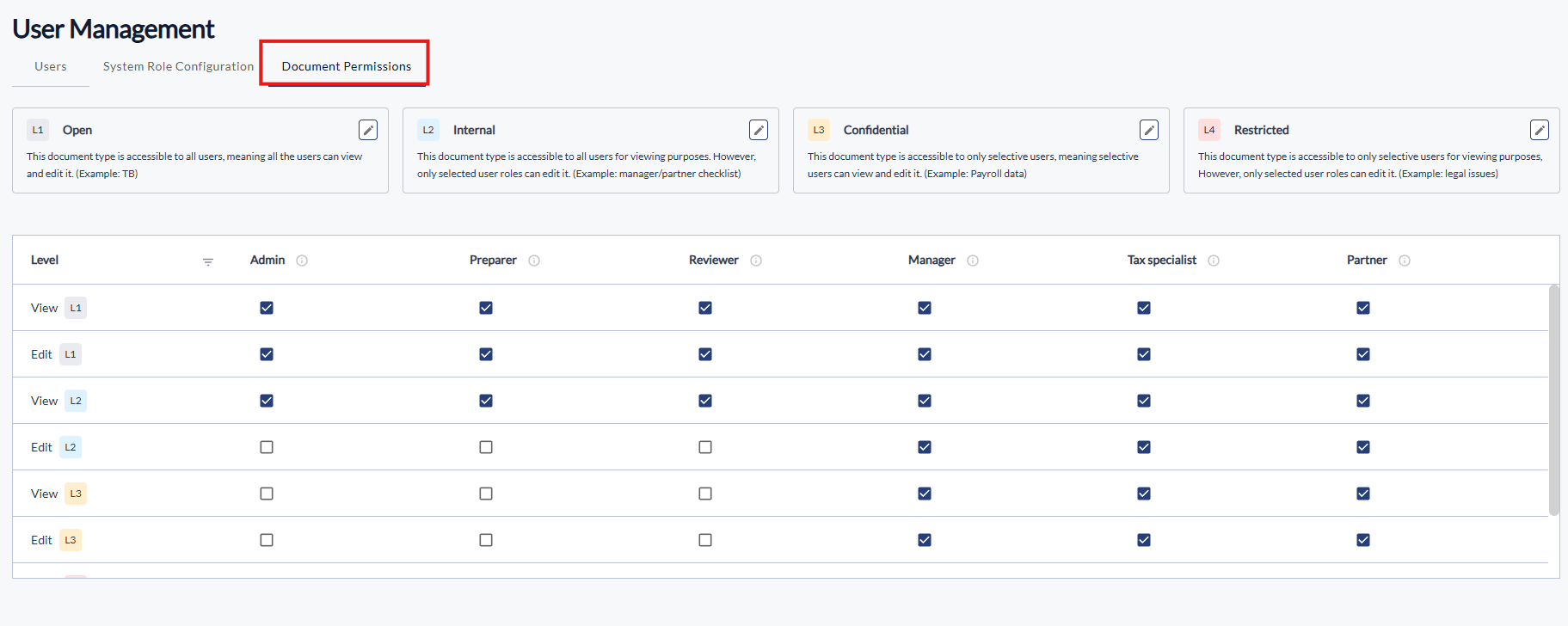
Task: Show info for the Manager role
Action: click(973, 261)
